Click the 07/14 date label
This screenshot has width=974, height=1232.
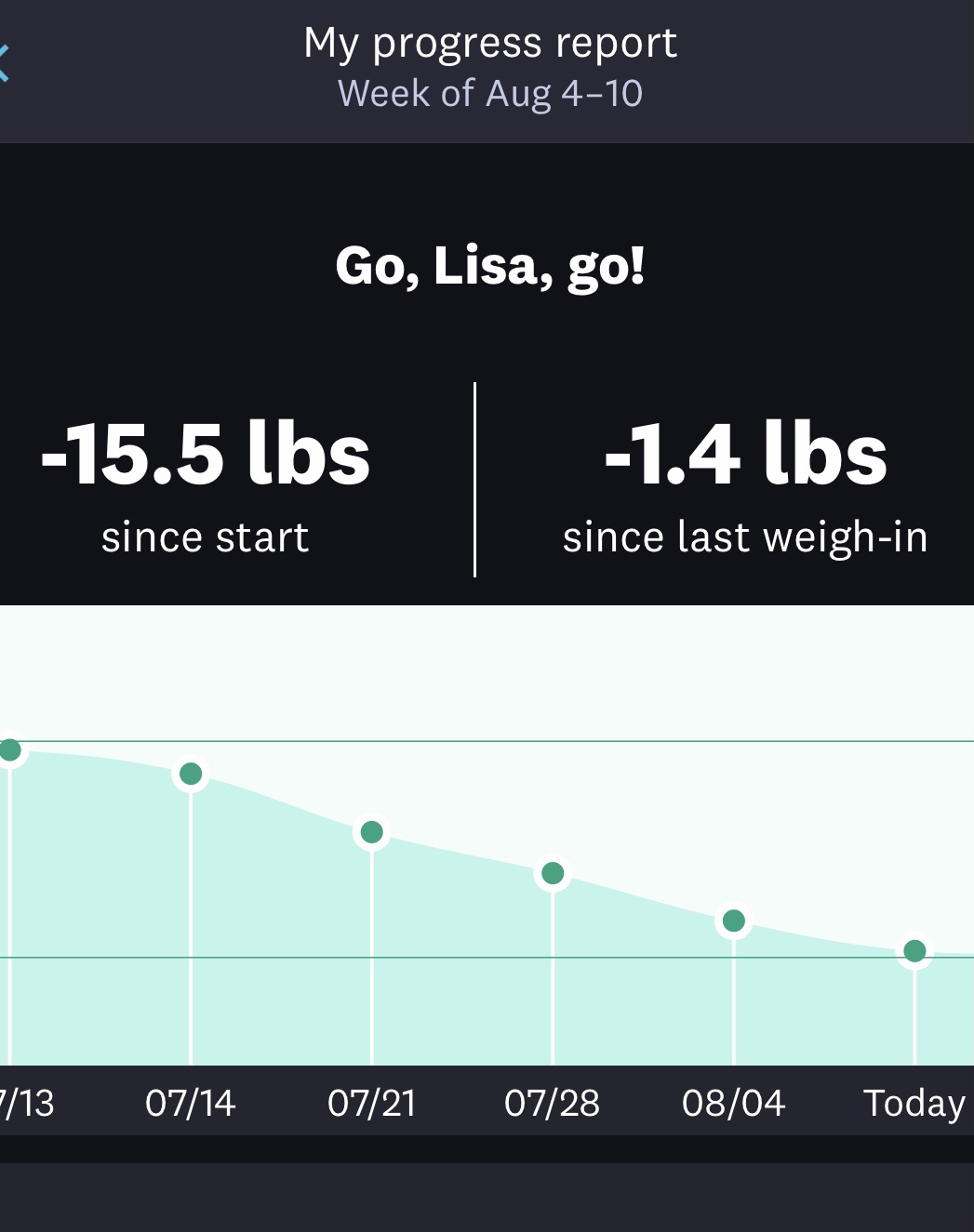[x=191, y=1104]
